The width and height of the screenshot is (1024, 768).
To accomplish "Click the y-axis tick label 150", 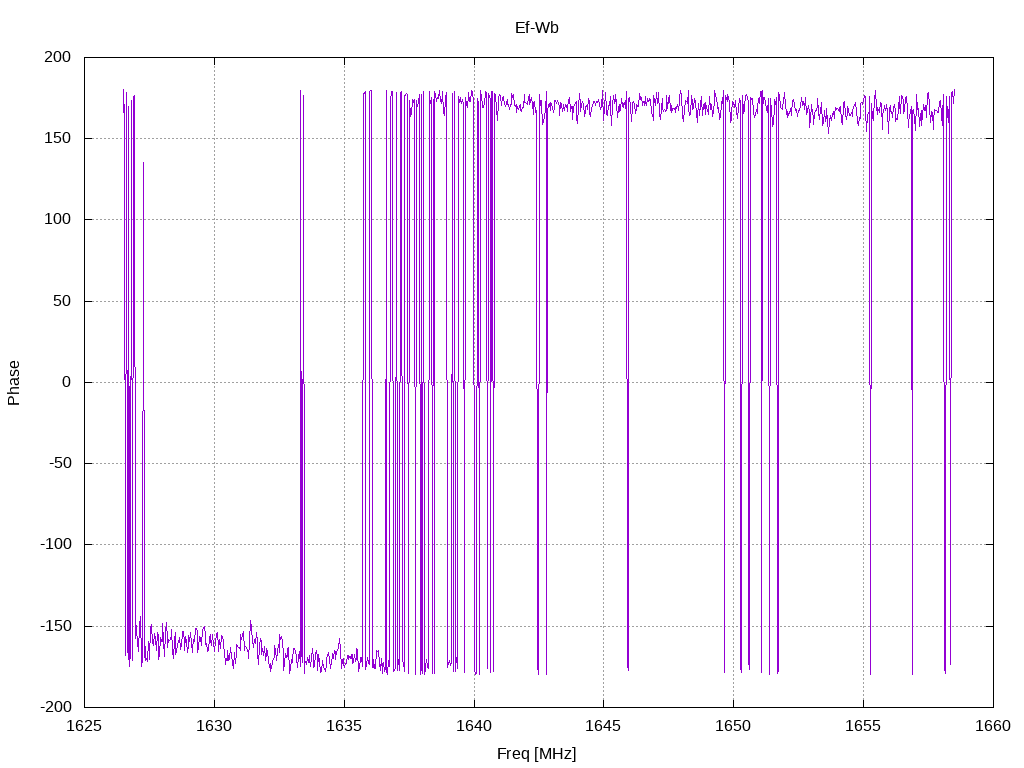I will [x=57, y=138].
